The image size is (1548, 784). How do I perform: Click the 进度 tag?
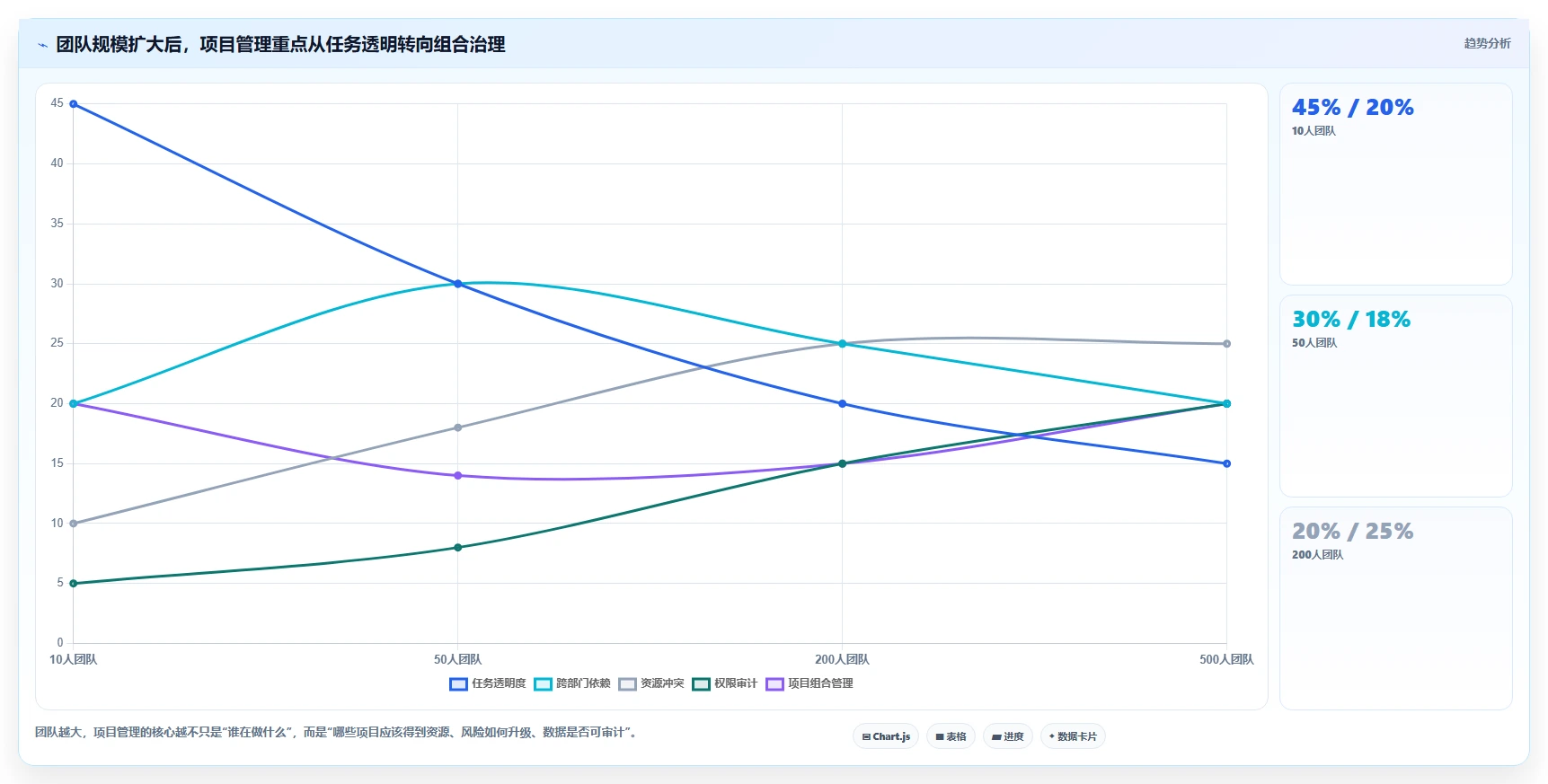coord(1008,736)
